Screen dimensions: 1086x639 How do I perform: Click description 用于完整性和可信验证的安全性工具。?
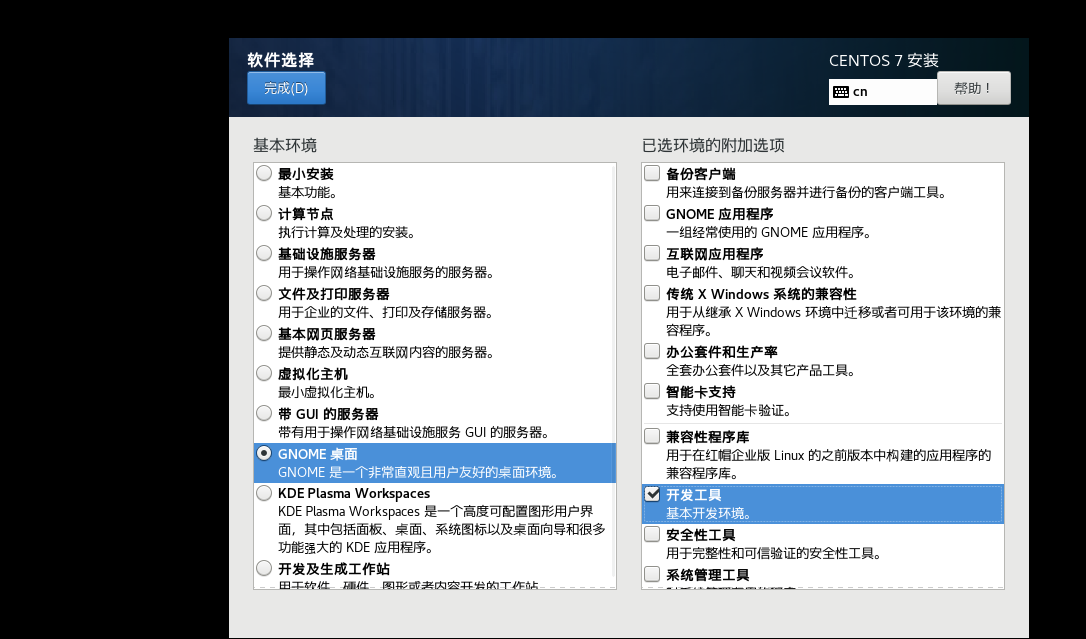click(774, 554)
